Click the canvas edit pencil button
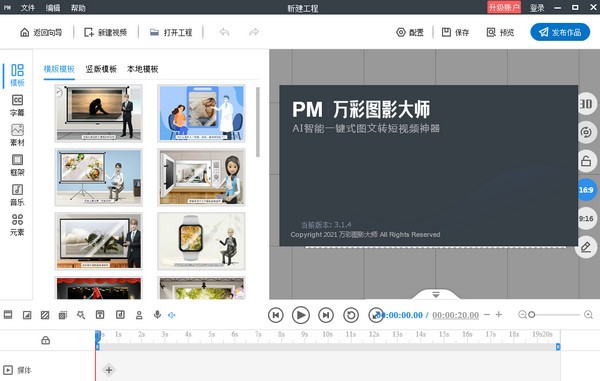This screenshot has height=381, width=600. (586, 247)
